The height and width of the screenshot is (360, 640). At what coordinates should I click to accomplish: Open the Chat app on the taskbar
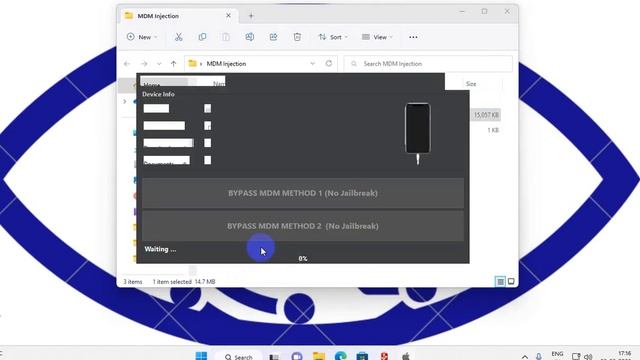(297, 356)
